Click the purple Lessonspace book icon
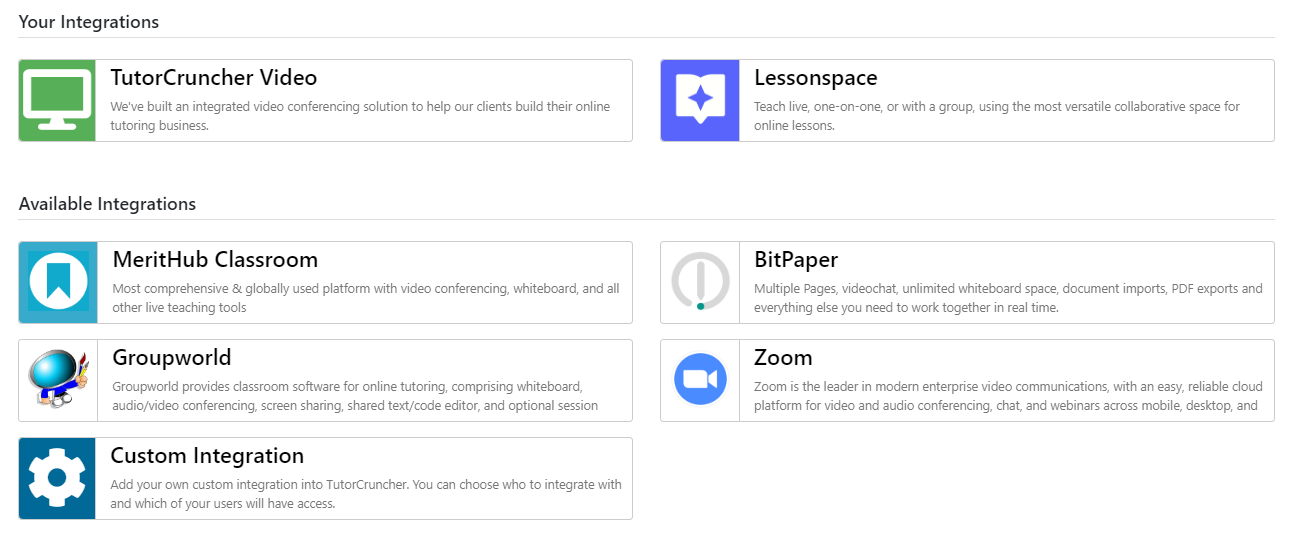The width and height of the screenshot is (1299, 543). [700, 100]
